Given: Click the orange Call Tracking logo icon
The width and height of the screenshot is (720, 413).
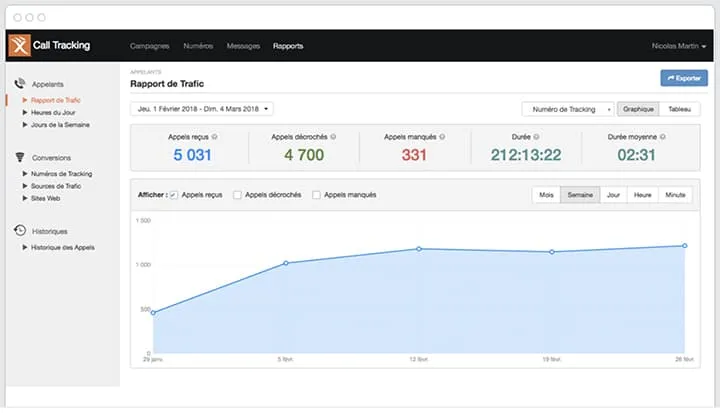Looking at the screenshot, I should point(19,45).
